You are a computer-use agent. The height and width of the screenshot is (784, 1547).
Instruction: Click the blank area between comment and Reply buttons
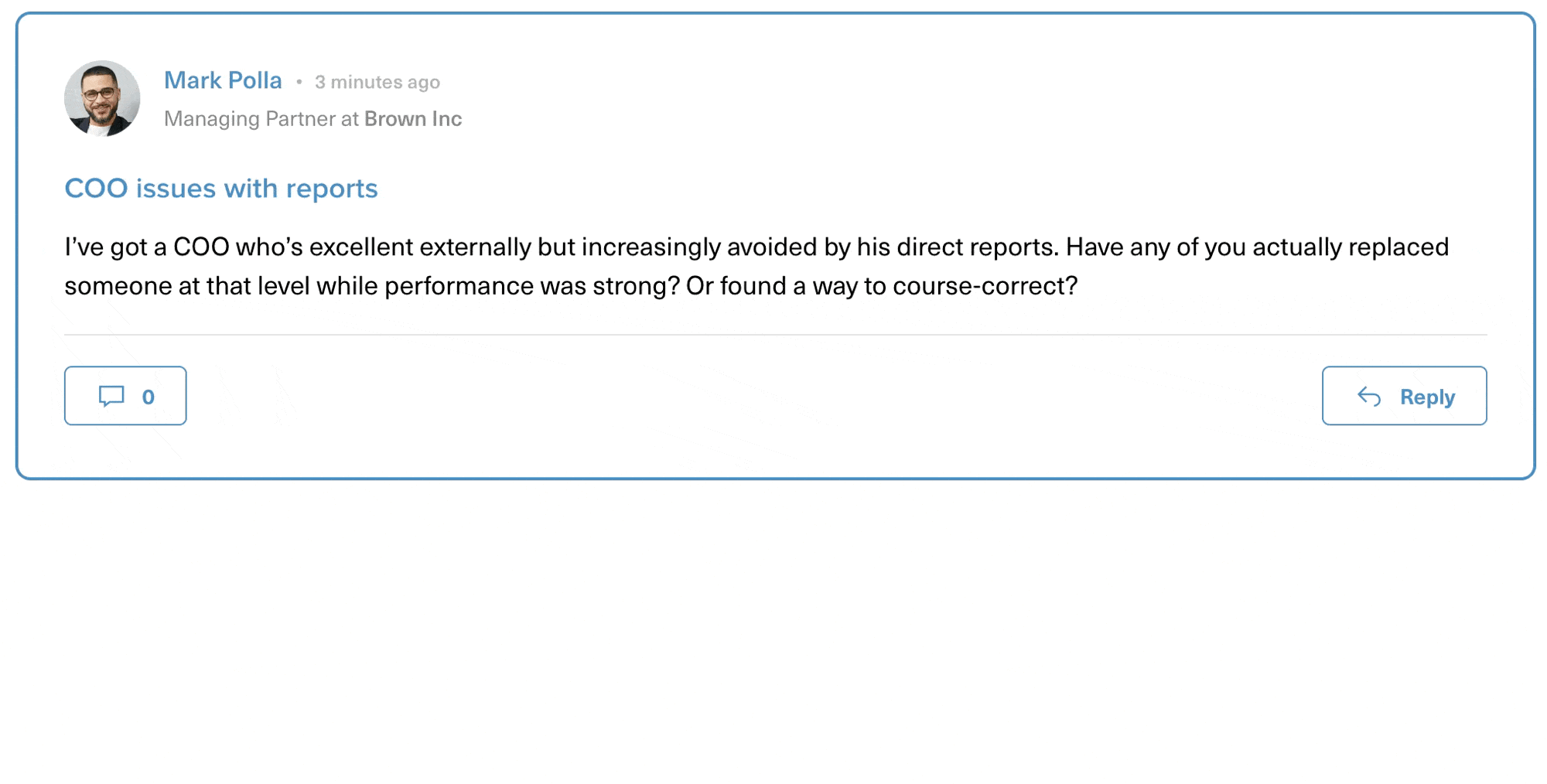pos(754,396)
